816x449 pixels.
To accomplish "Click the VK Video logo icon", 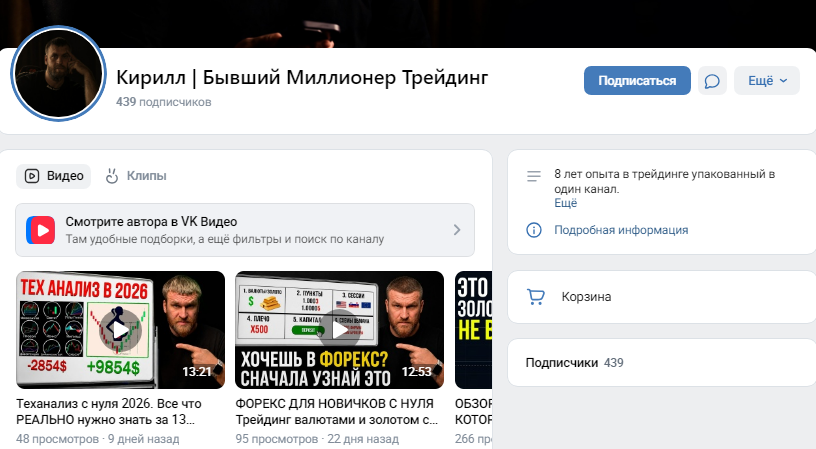I will [41, 230].
